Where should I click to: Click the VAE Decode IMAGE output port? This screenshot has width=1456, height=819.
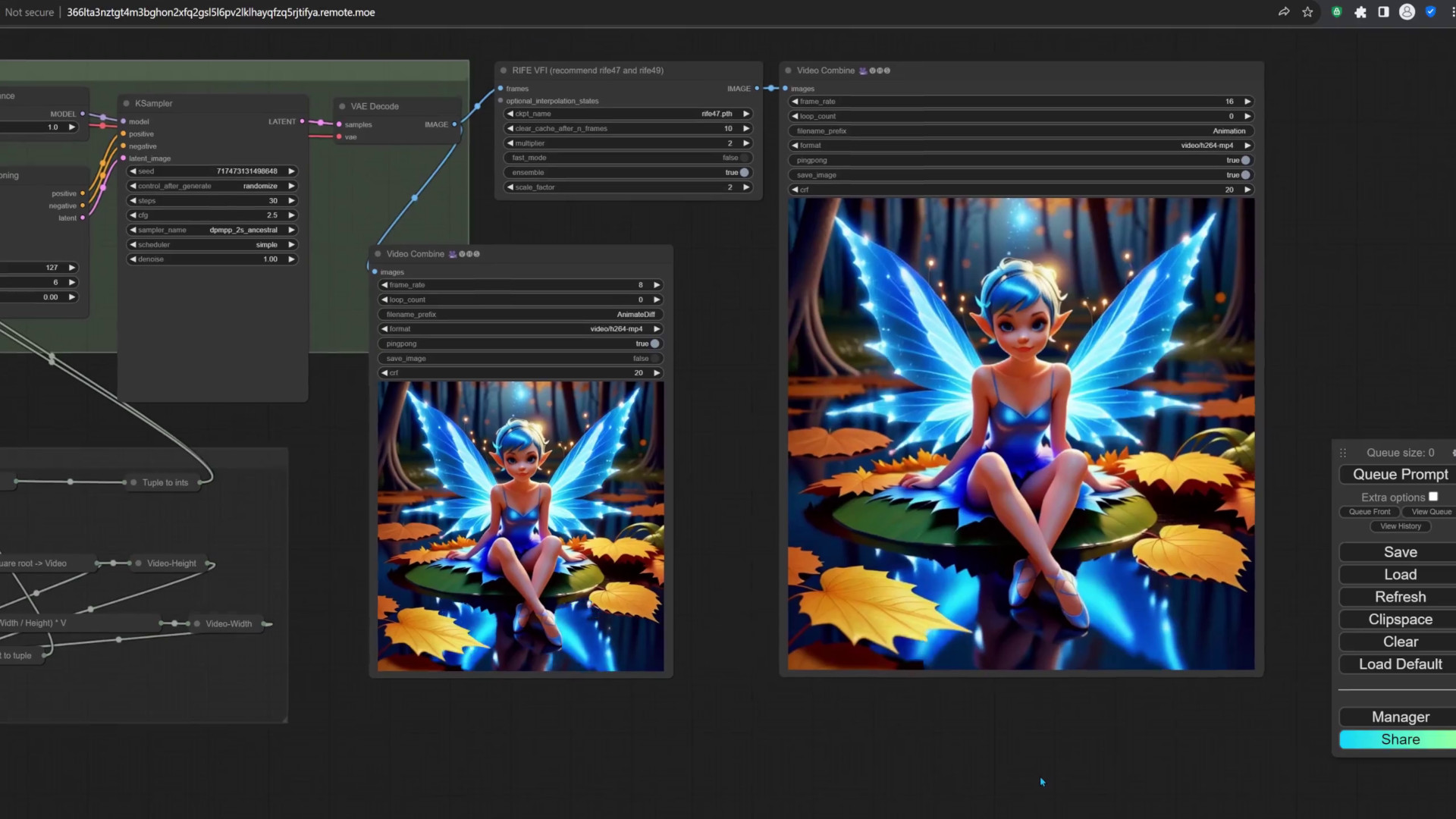point(454,124)
